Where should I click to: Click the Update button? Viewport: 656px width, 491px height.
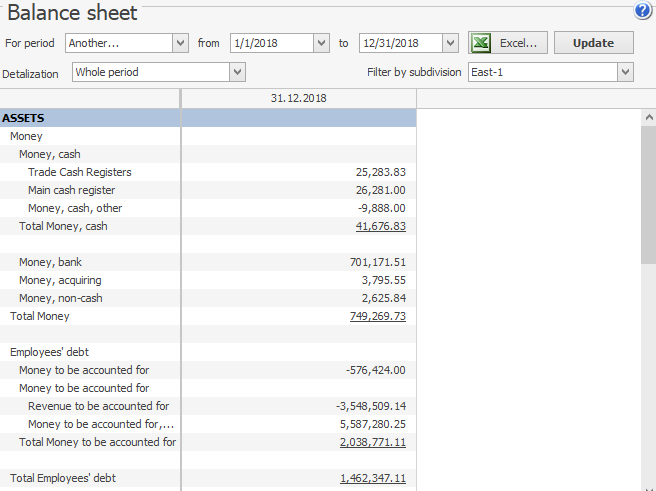click(x=593, y=43)
